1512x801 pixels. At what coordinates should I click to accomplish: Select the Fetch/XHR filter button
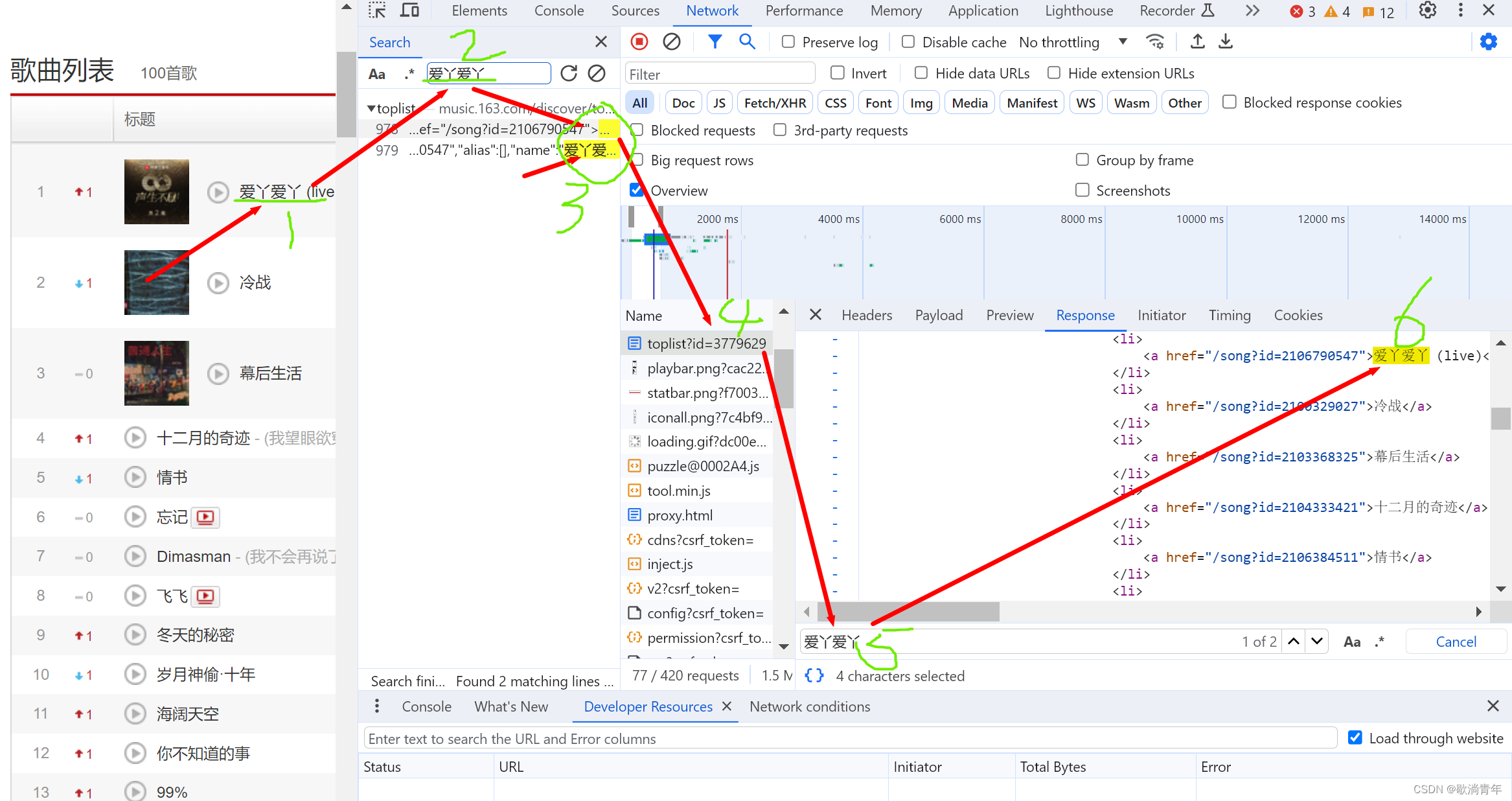point(775,103)
